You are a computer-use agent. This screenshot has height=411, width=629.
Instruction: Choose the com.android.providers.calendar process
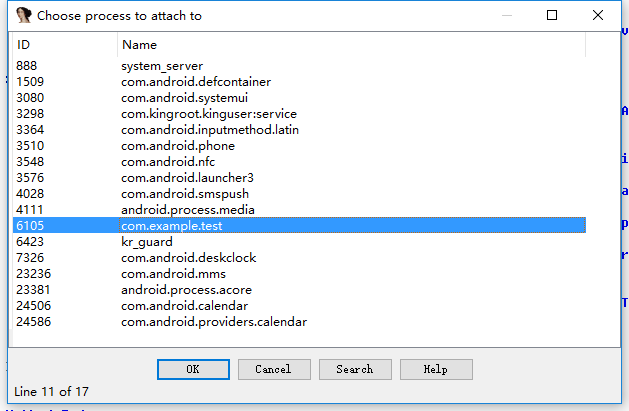(x=214, y=322)
